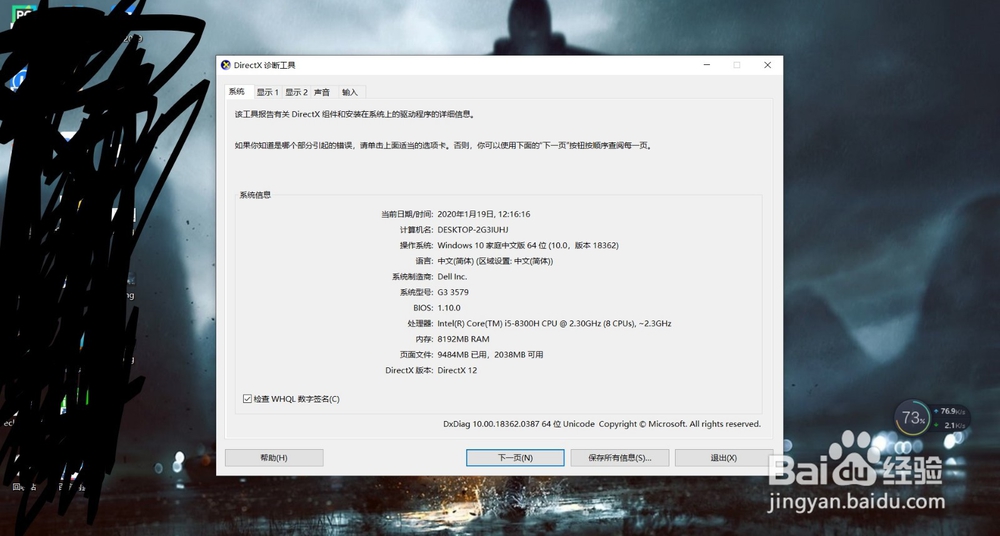Image resolution: width=1000 pixels, height=536 pixels.
Task: Click the 退出(X) button
Action: click(724, 458)
